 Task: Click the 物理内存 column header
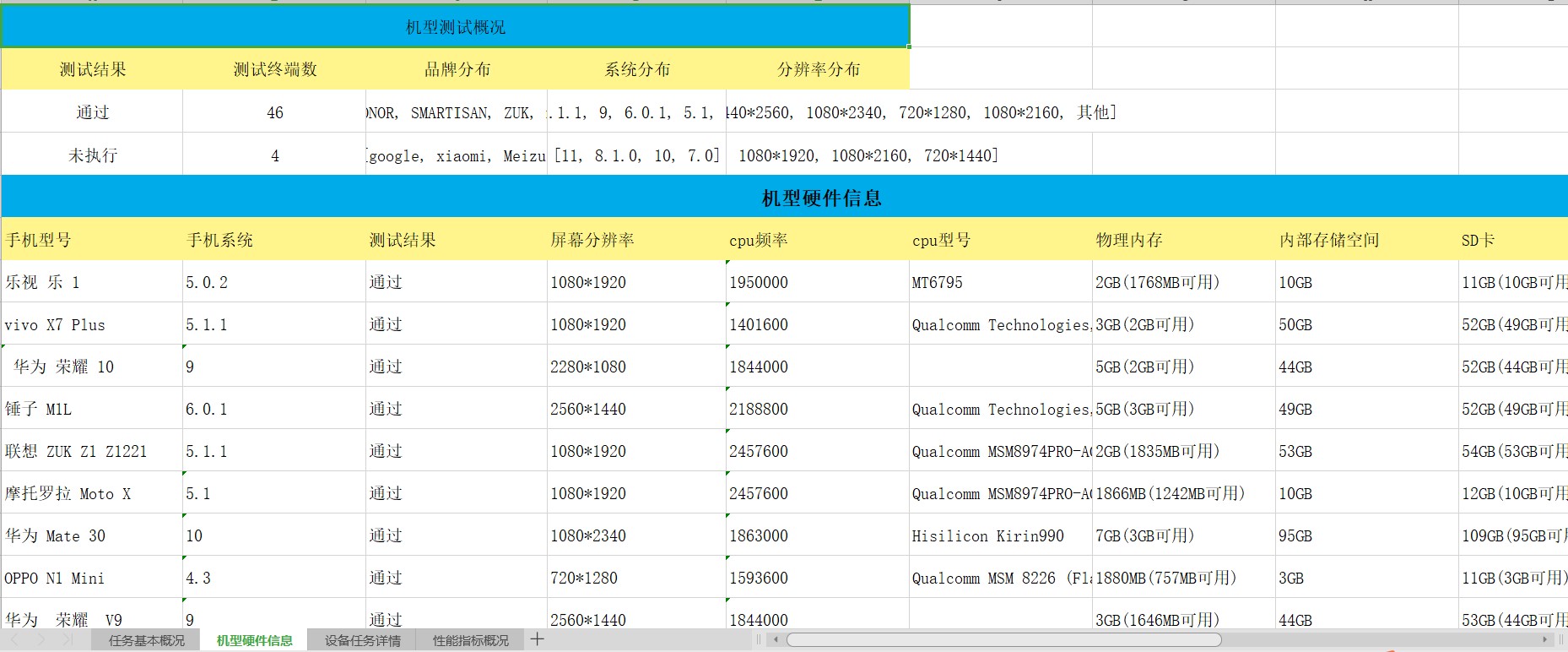[1184, 240]
